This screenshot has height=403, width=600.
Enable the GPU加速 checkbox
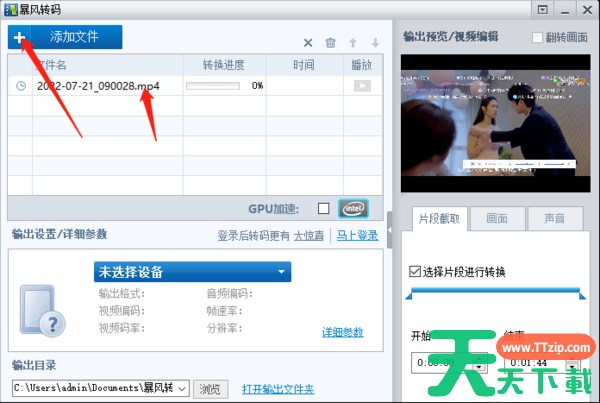[x=323, y=209]
